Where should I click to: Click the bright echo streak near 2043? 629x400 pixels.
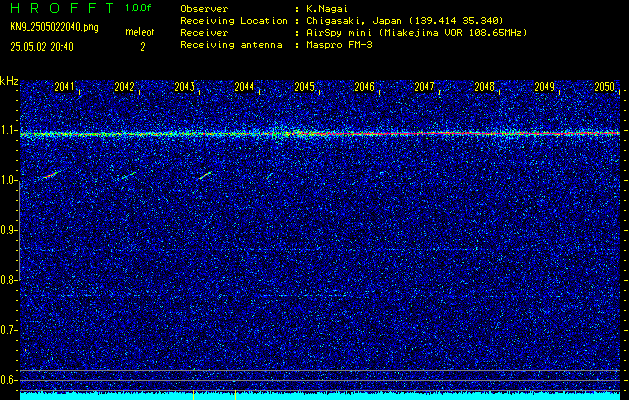pos(205,175)
